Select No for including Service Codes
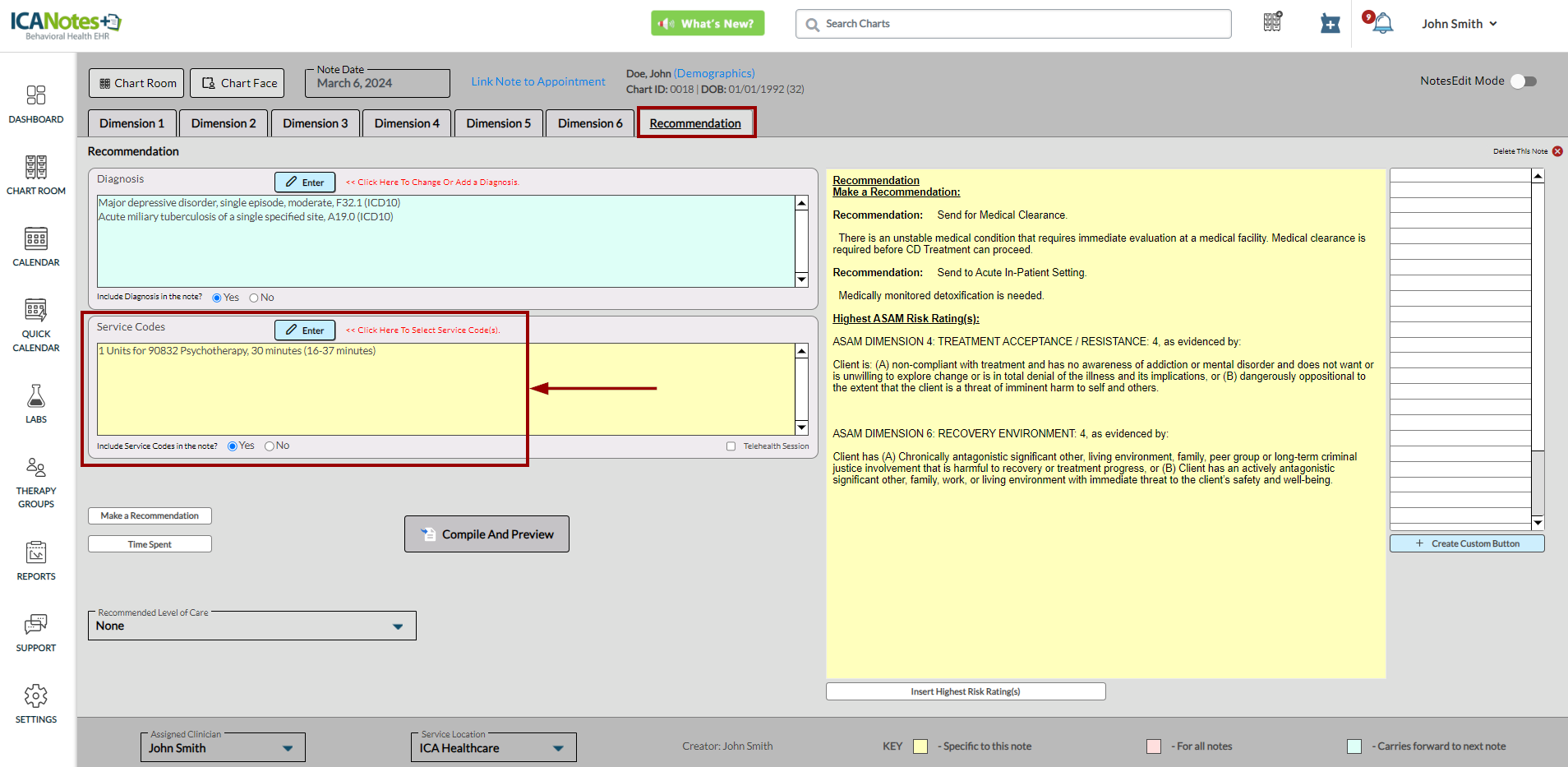Viewport: 1568px width, 767px height. (x=269, y=446)
